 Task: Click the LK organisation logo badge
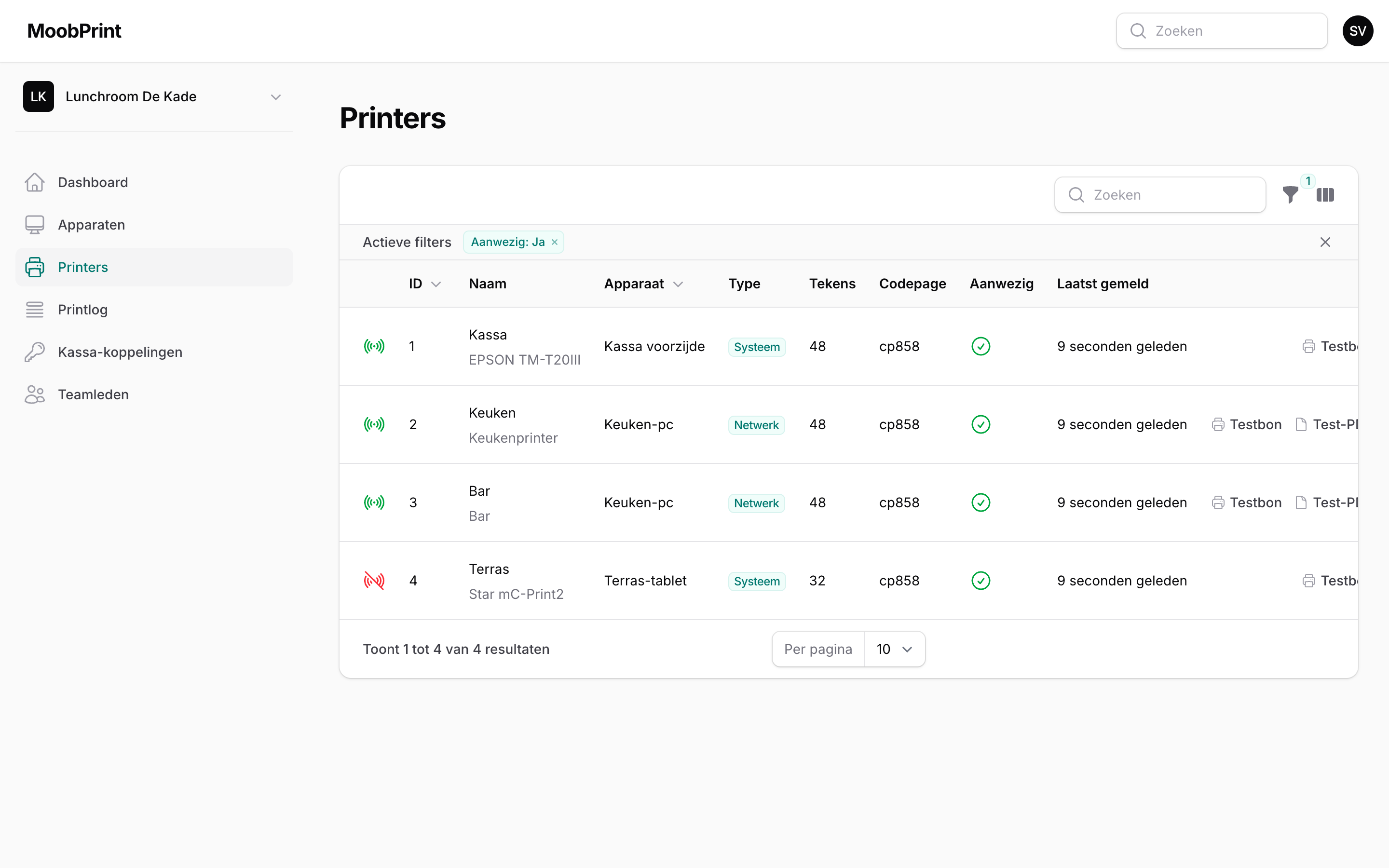(x=39, y=96)
